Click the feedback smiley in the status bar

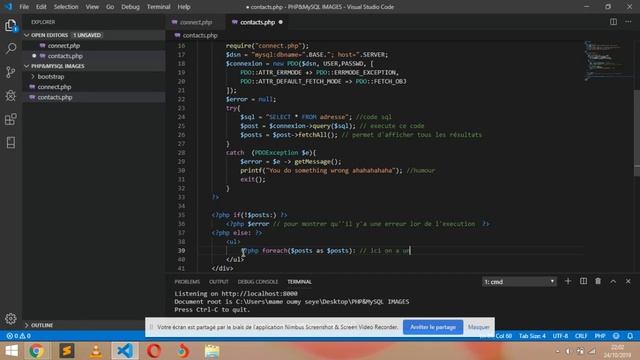[616, 336]
